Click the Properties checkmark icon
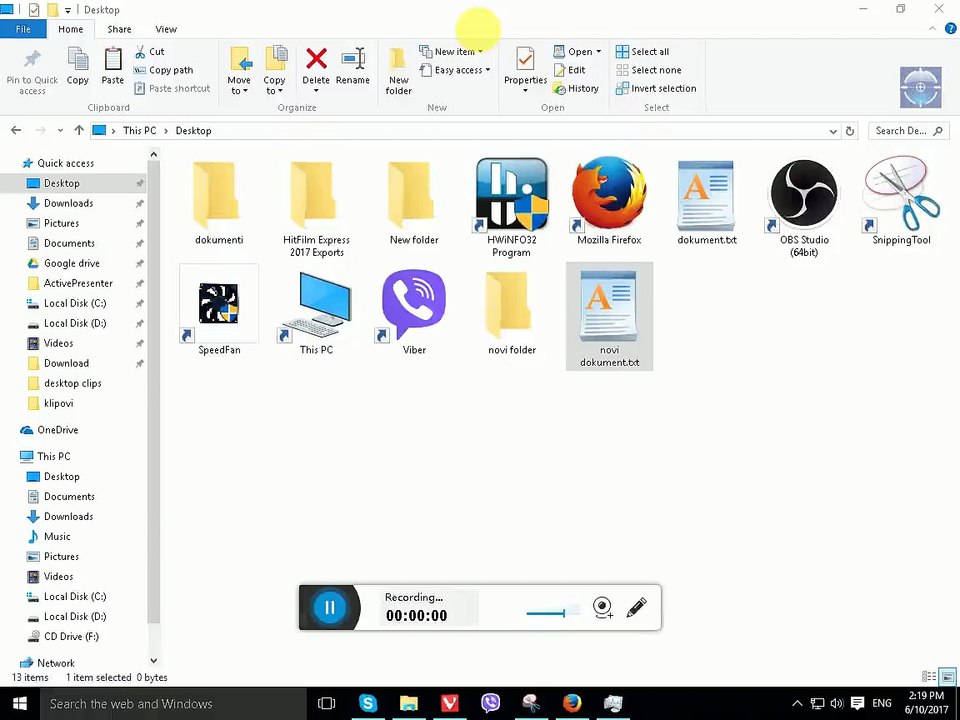The width and height of the screenshot is (960, 720). tap(525, 59)
